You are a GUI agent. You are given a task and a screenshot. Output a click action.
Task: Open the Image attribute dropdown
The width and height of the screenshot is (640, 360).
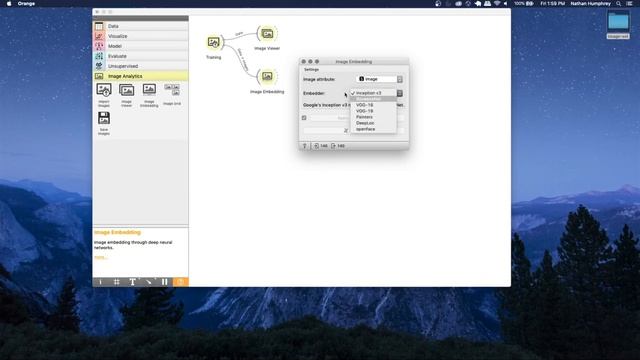[380, 79]
